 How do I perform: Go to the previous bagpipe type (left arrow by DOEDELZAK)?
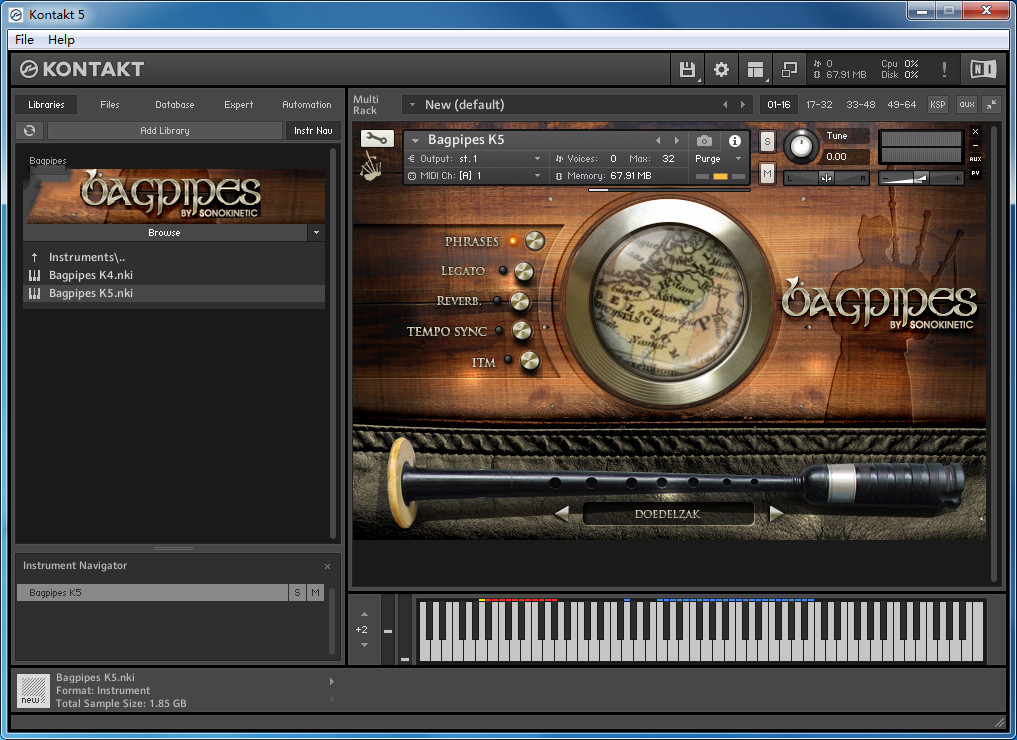[x=562, y=514]
